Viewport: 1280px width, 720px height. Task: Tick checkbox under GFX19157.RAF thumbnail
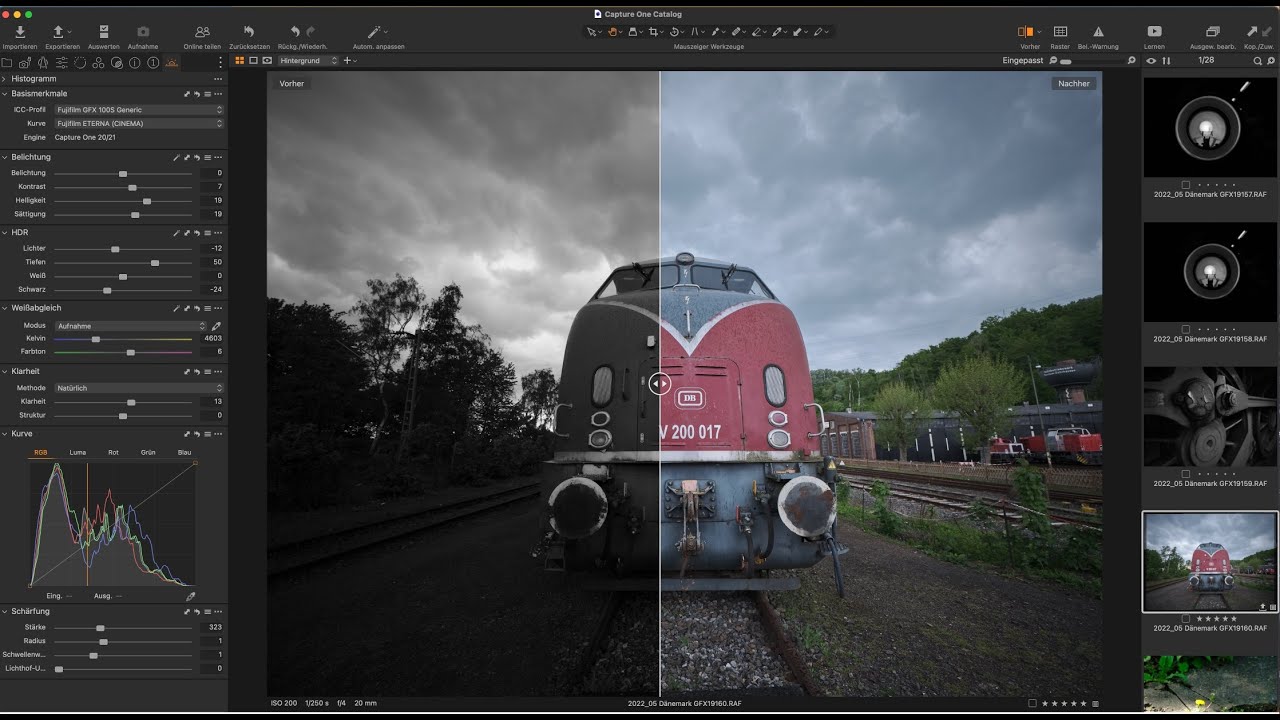[1186, 185]
